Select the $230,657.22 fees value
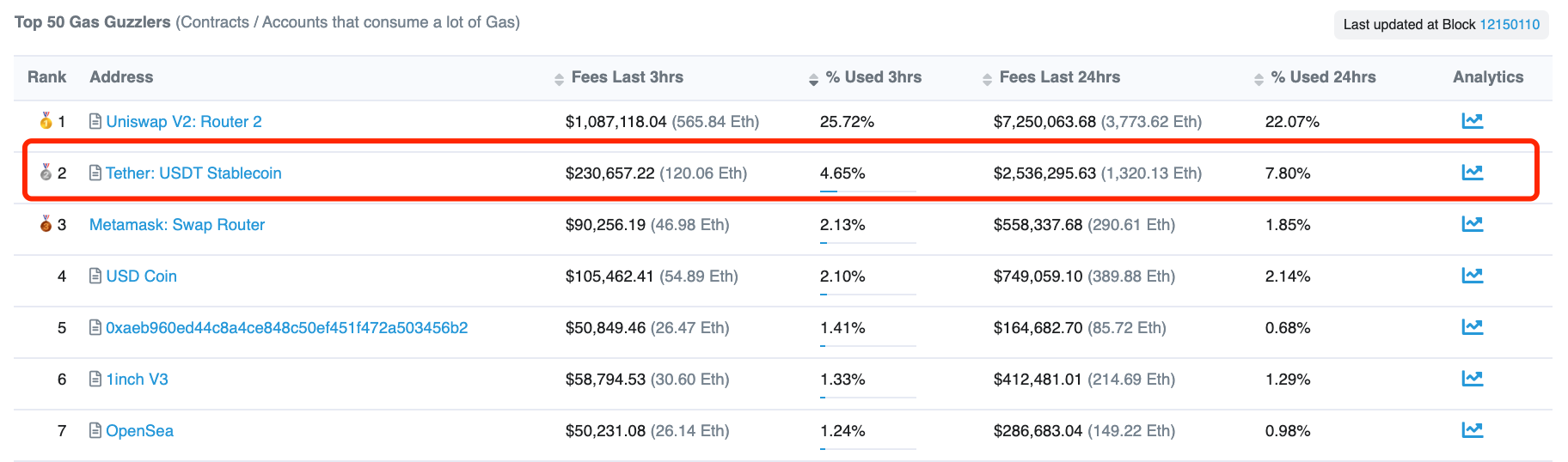This screenshot has height=462, width=1568. (x=609, y=173)
